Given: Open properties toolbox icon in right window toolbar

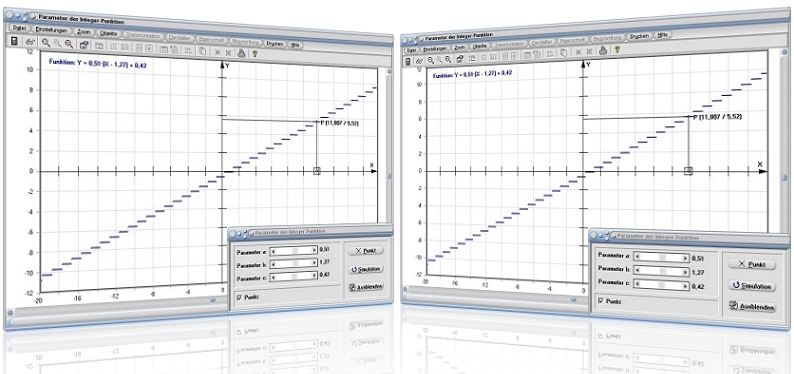Looking at the screenshot, I should coord(460,59).
